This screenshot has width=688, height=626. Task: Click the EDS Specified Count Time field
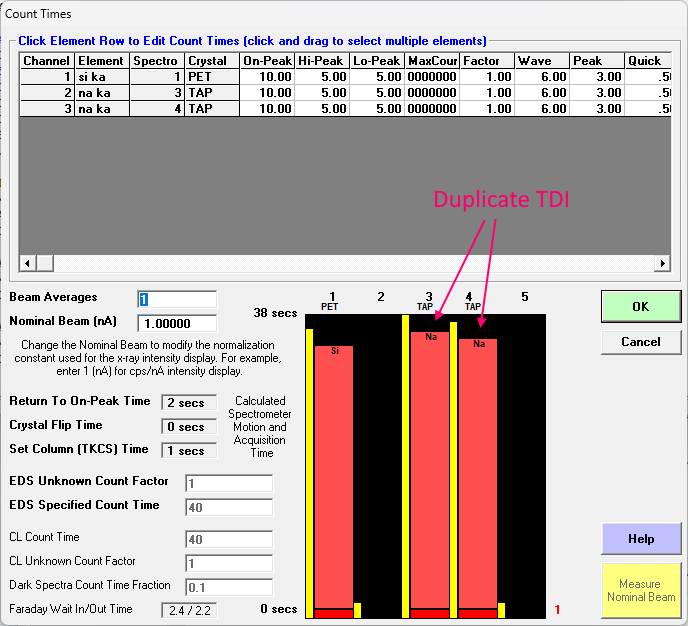(x=228, y=508)
